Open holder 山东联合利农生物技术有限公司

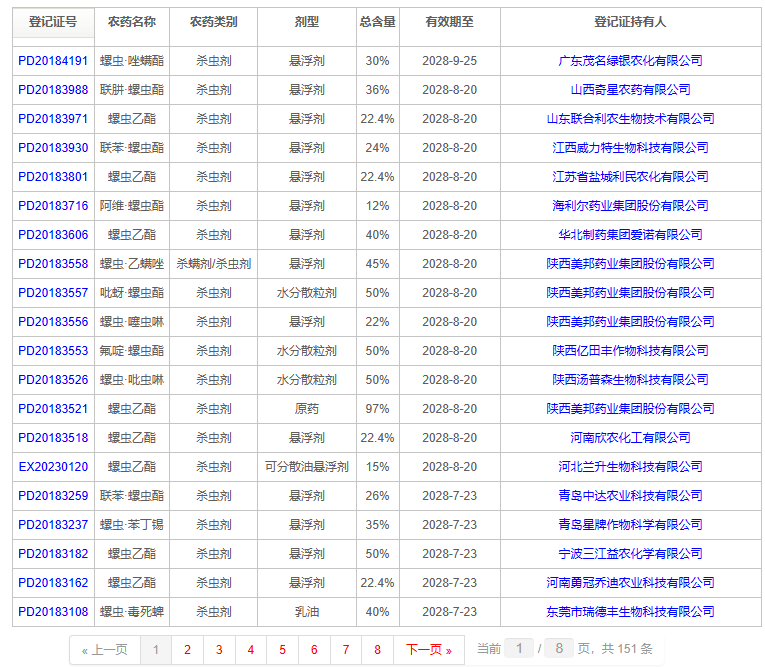[x=630, y=119]
